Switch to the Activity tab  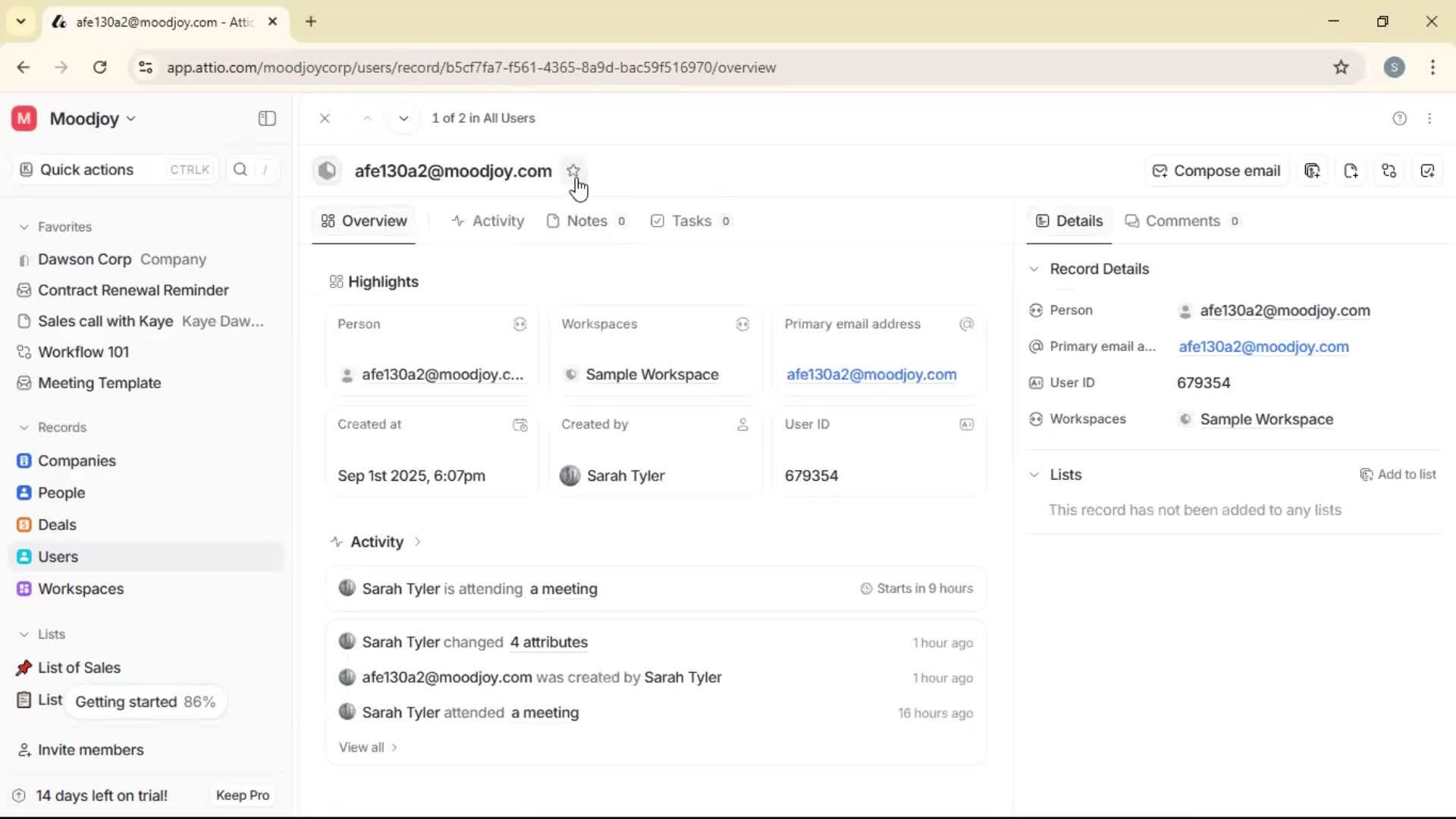488,221
